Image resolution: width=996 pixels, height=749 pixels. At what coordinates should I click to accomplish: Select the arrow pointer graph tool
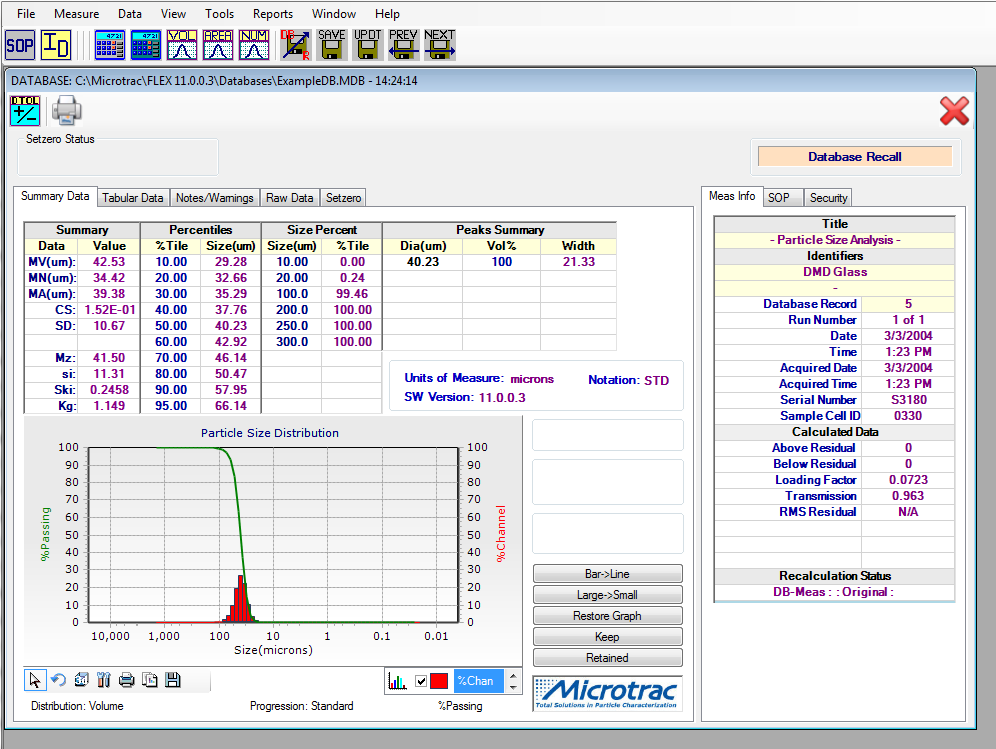[34, 680]
